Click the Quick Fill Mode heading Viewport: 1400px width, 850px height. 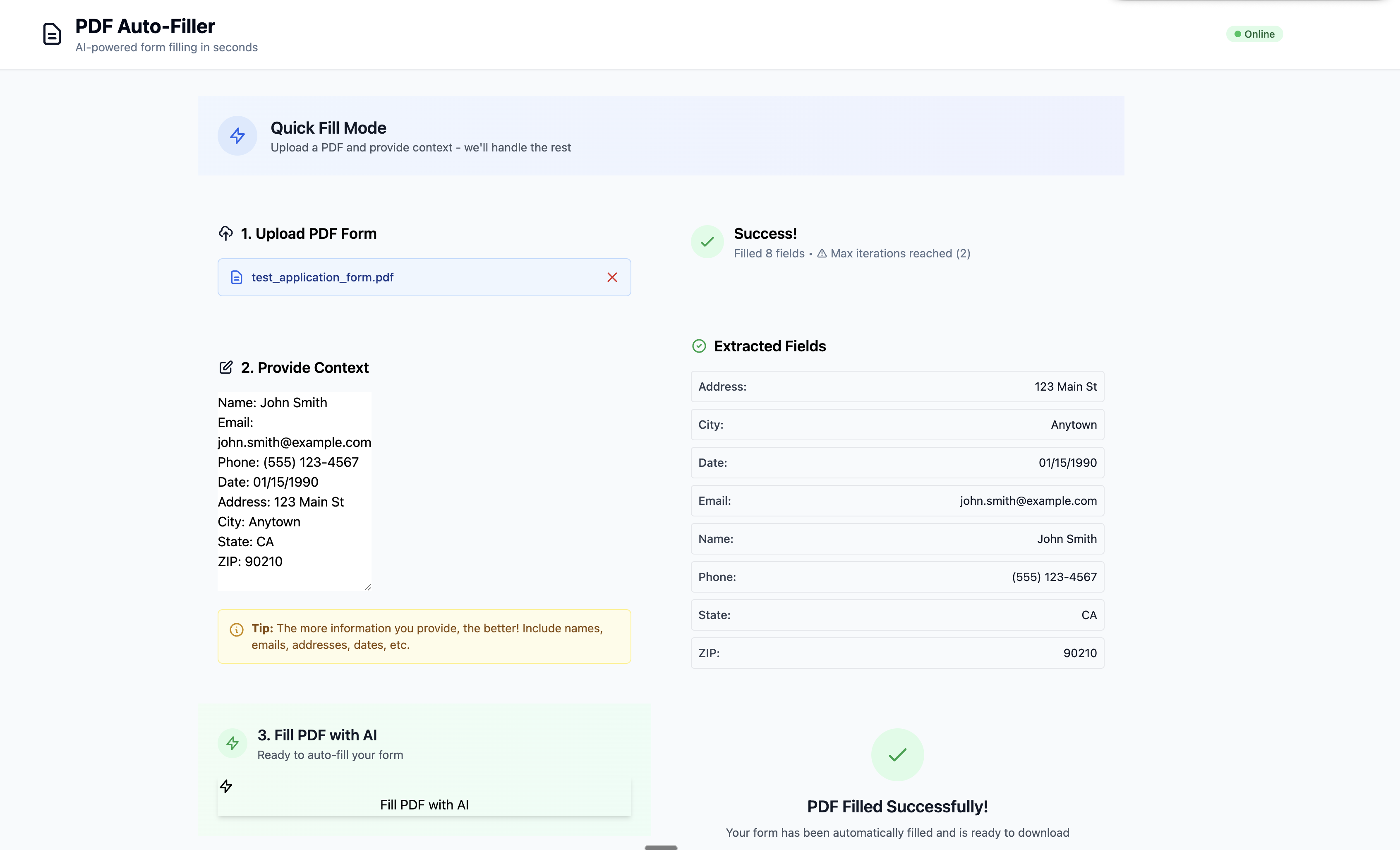pyautogui.click(x=328, y=128)
